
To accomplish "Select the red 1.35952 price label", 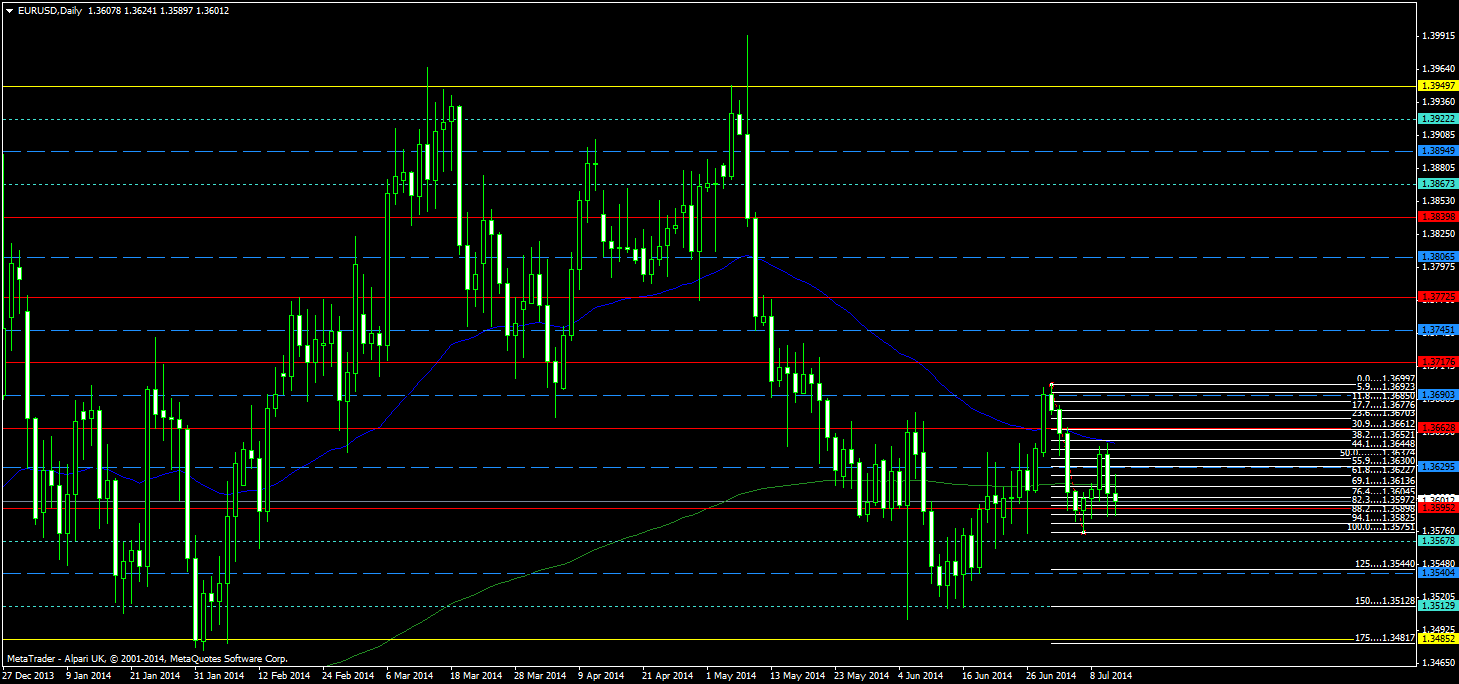I will [x=1437, y=507].
